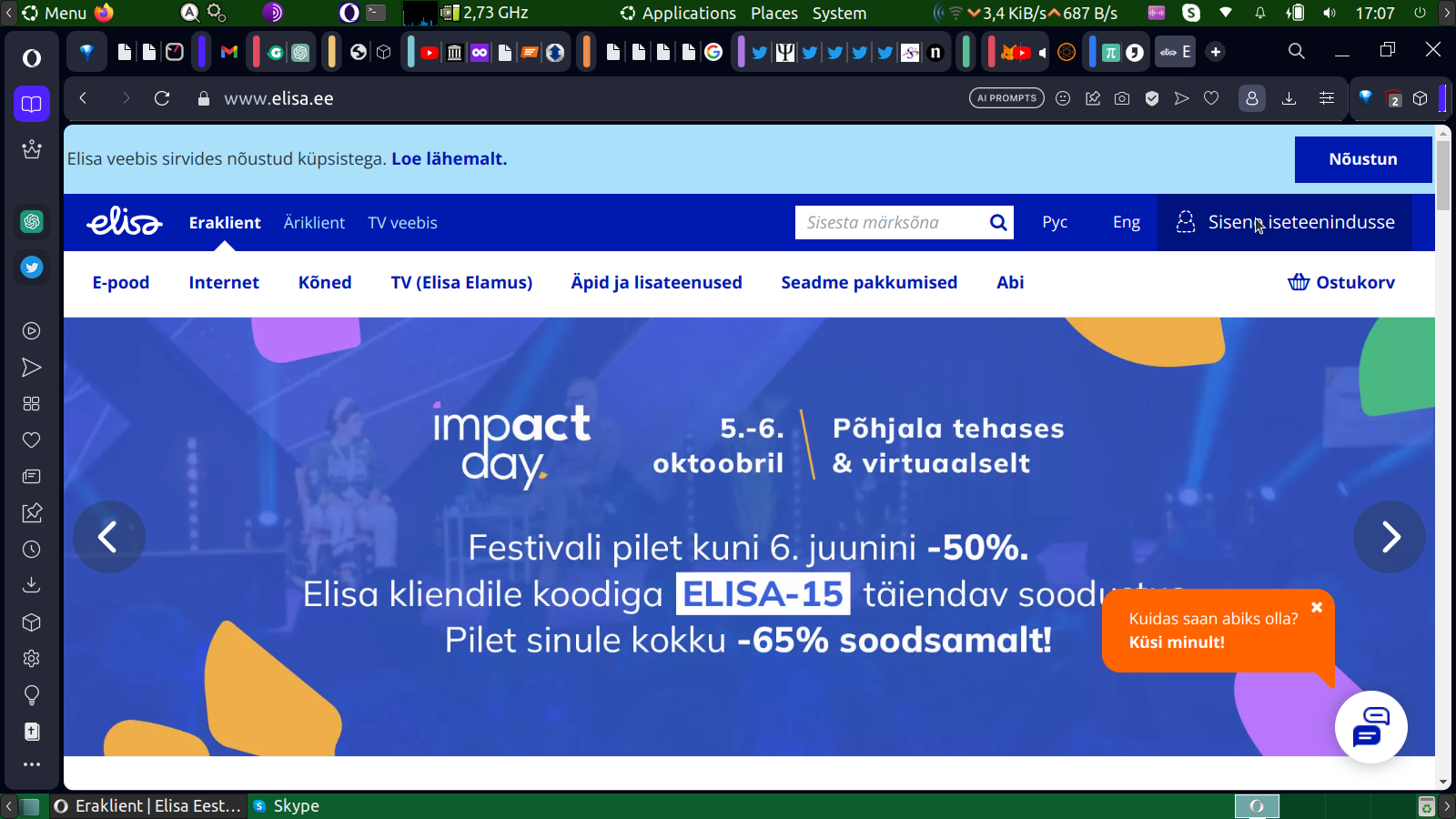
Task: Open ChatGPT from the Opera sidebar
Action: pyautogui.click(x=32, y=221)
